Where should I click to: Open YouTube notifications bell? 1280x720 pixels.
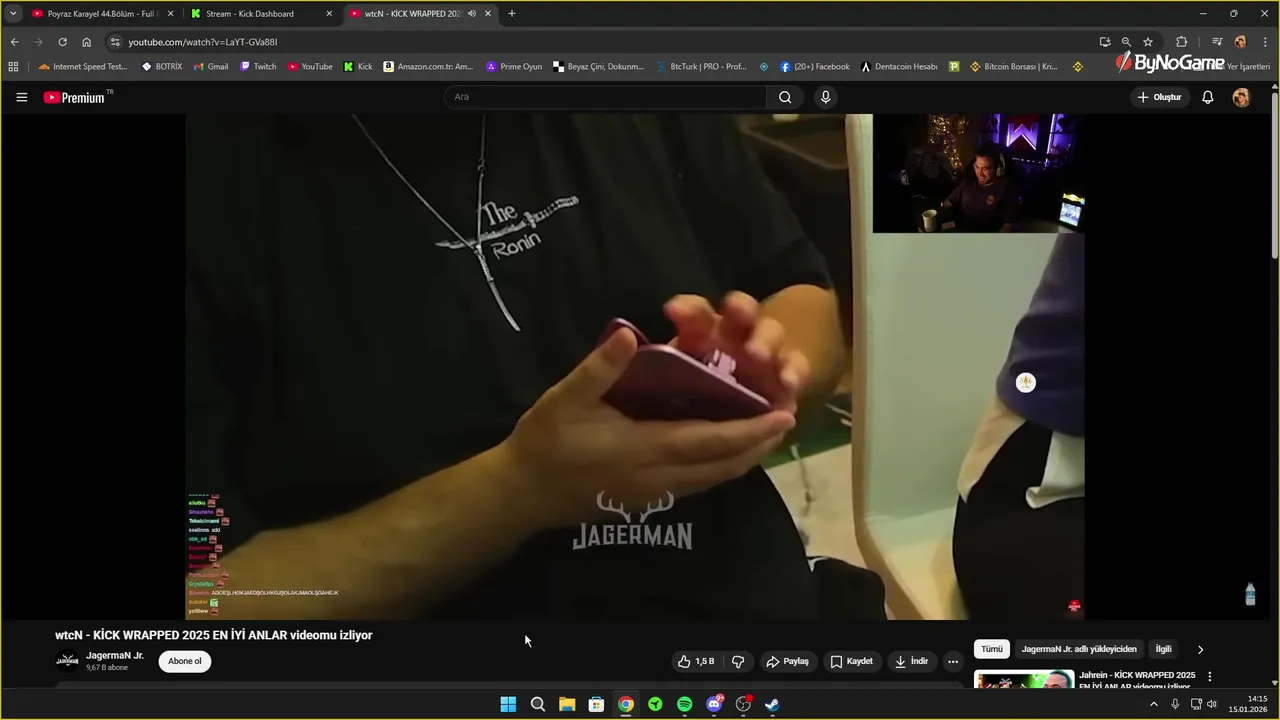point(1207,97)
